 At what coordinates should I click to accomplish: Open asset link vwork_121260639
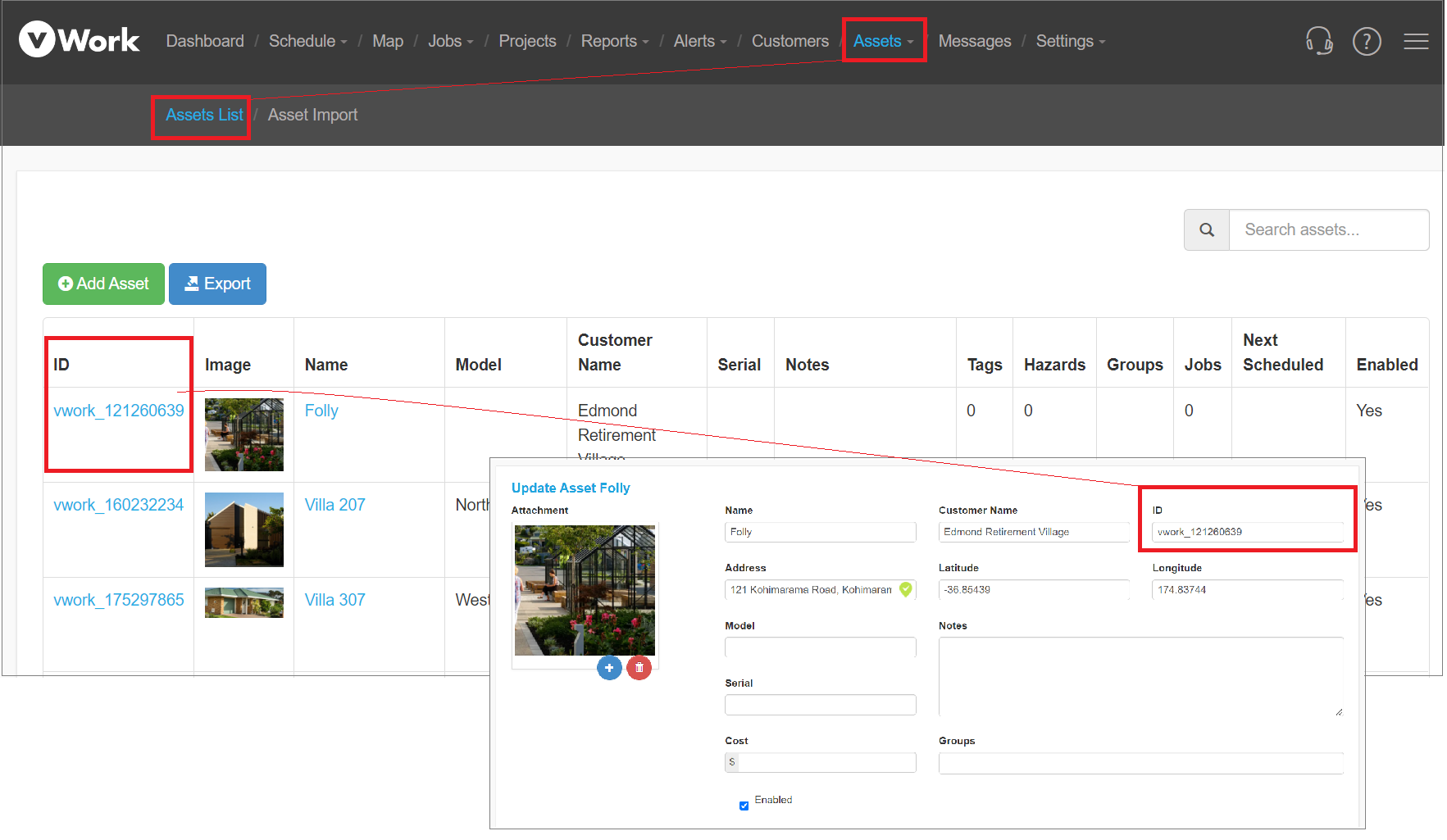point(119,411)
